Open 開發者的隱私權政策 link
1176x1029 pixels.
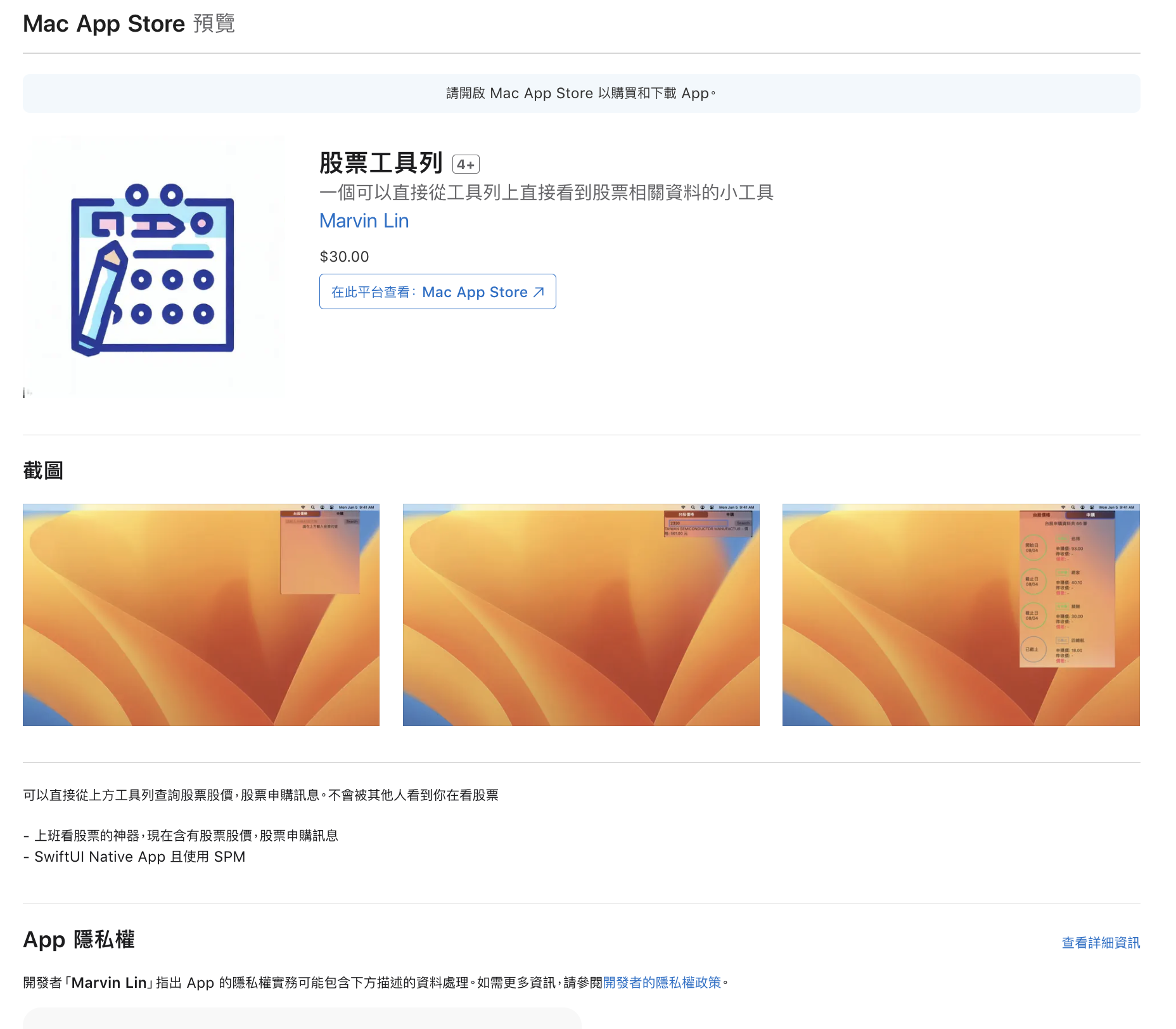[x=661, y=983]
